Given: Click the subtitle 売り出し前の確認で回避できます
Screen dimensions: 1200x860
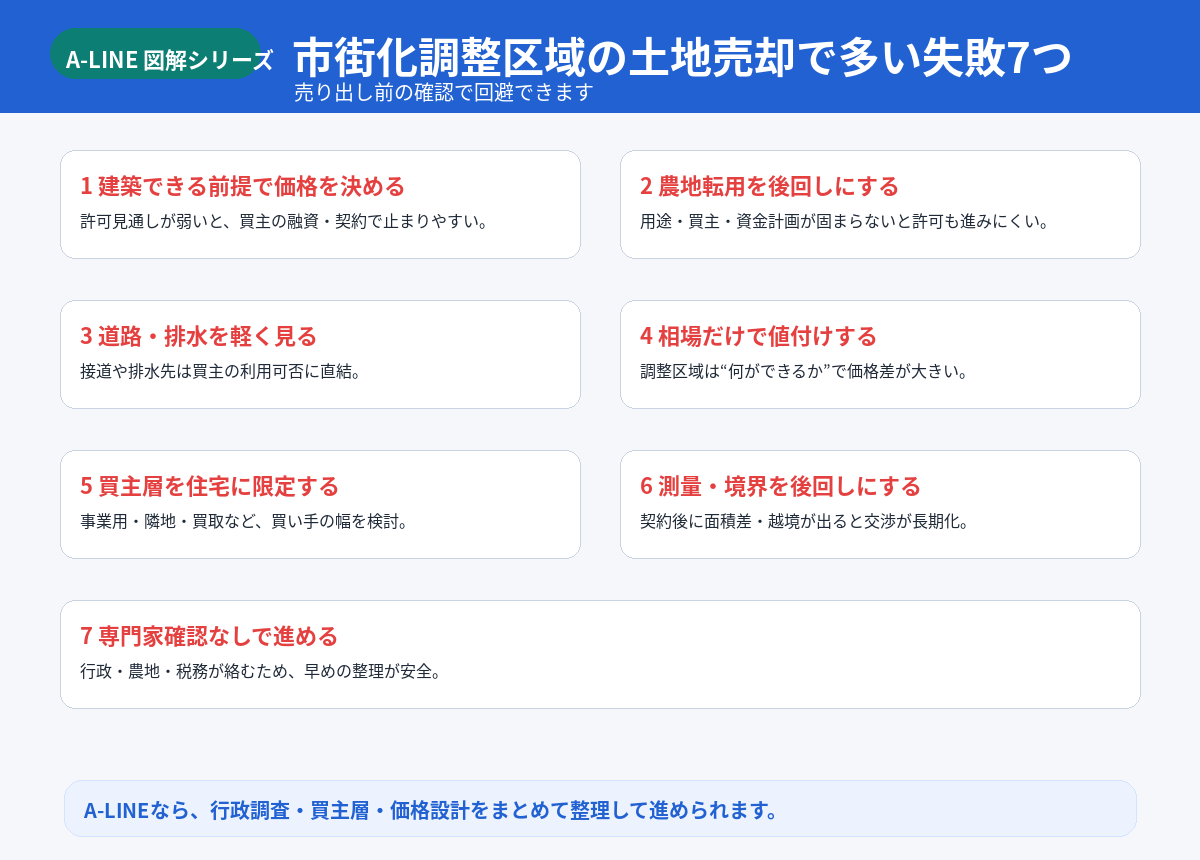Looking at the screenshot, I should click(x=444, y=93).
